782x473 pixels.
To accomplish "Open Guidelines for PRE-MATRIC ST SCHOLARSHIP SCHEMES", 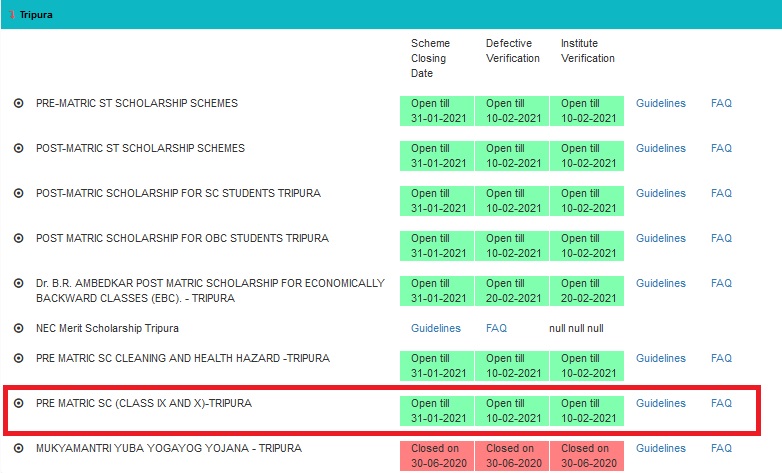I will (660, 104).
